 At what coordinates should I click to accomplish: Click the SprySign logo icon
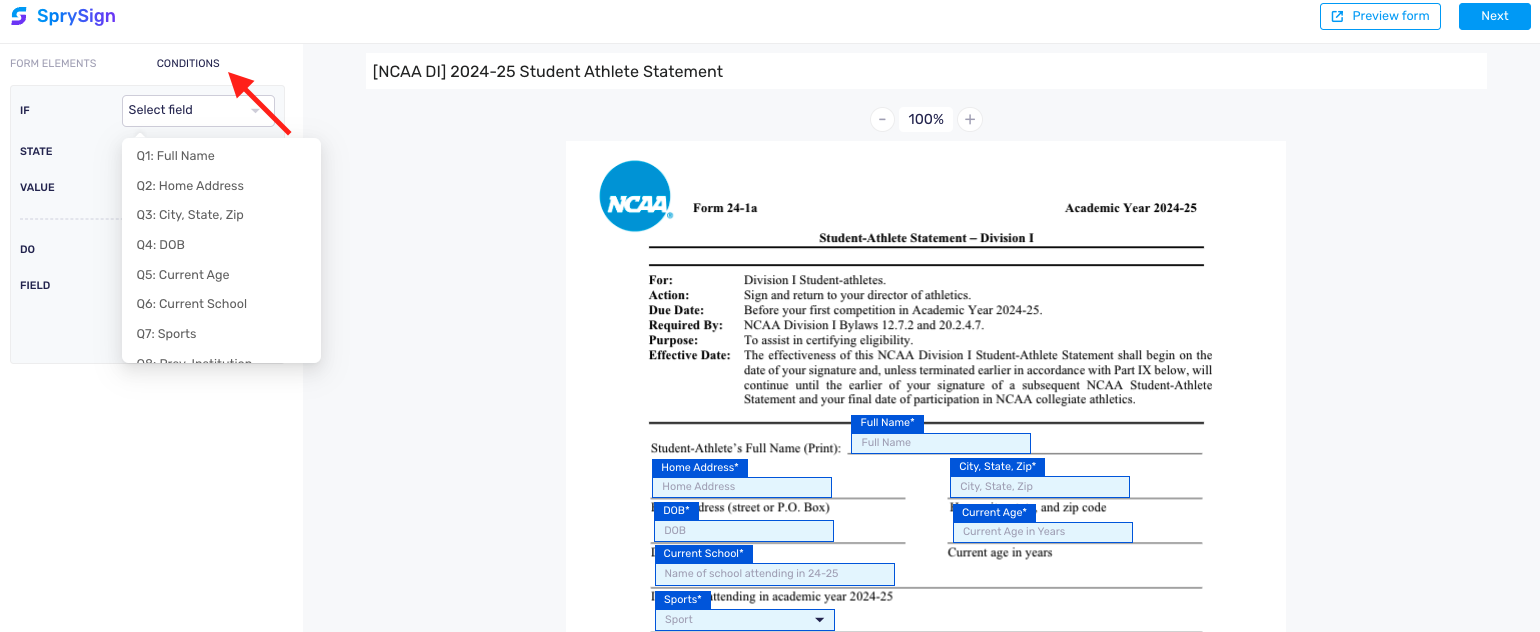pos(18,16)
